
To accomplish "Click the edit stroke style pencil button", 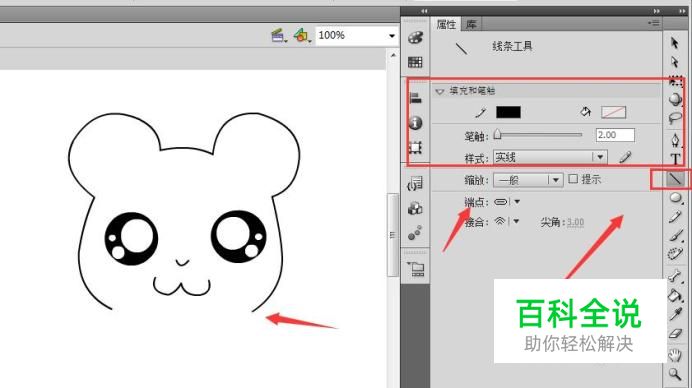I will coord(625,157).
